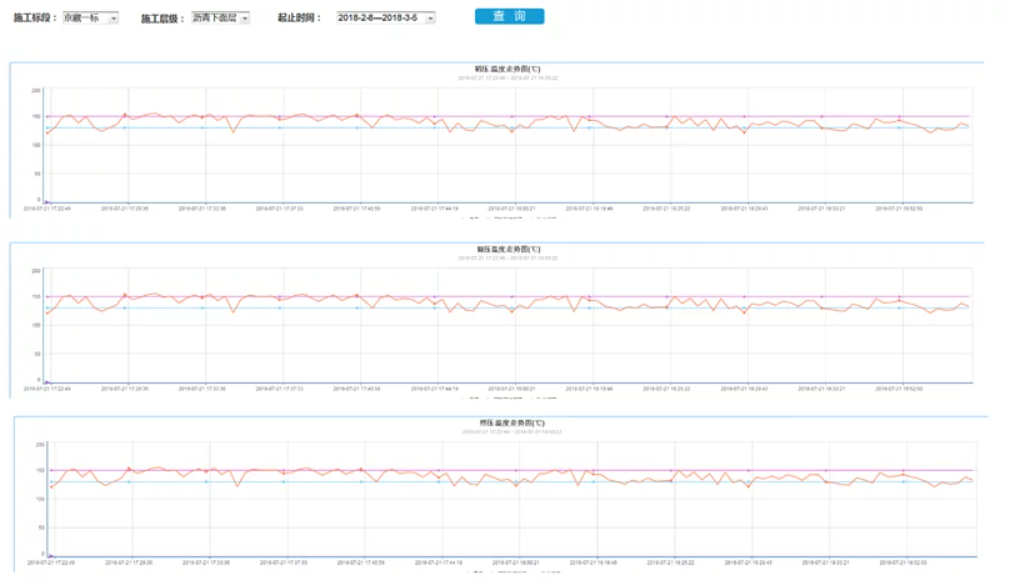The width and height of the screenshot is (1022, 584).
Task: Click the 100 y-axis value in middle chart
Action: [36, 325]
